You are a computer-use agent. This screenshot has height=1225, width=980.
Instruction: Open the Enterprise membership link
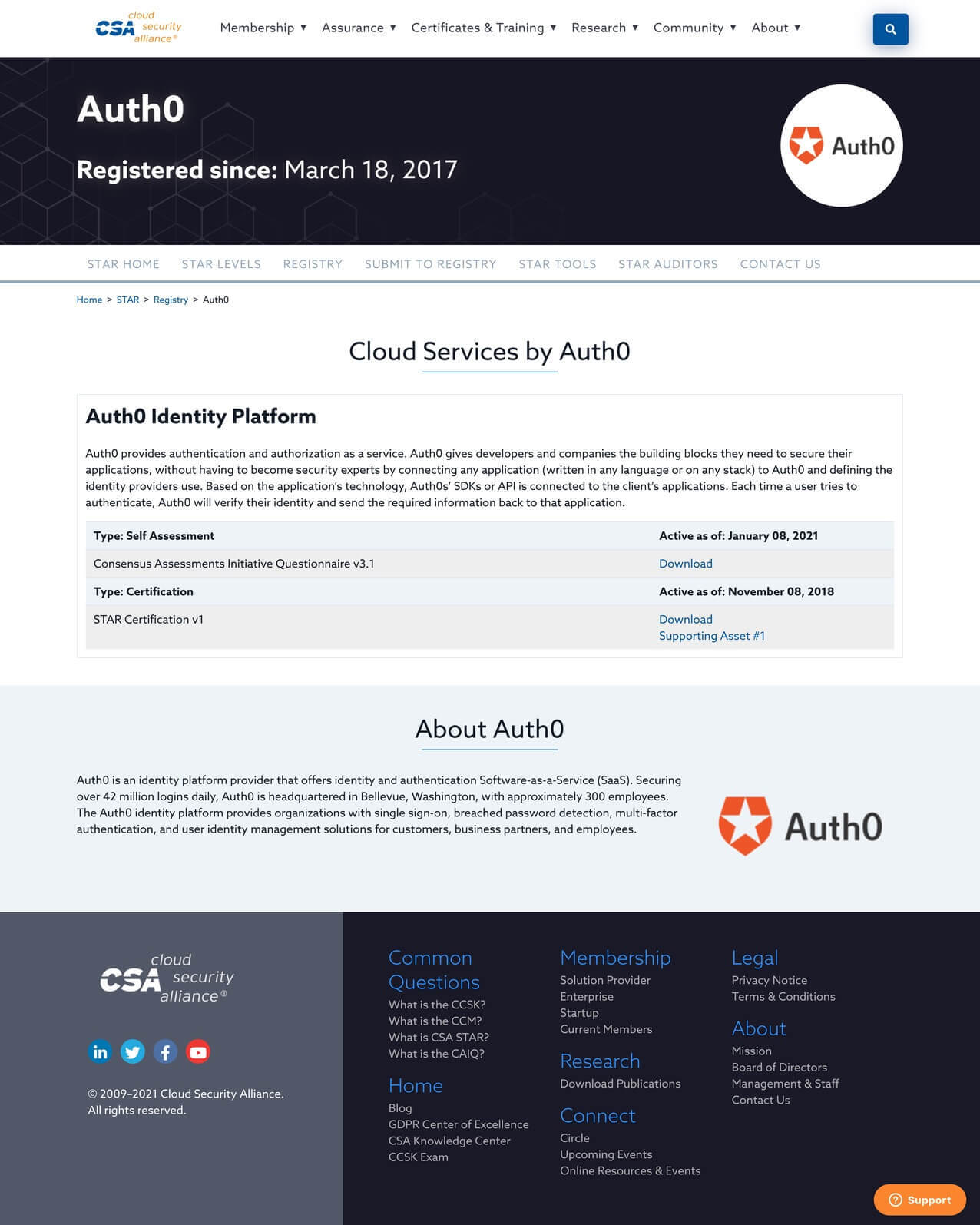tap(587, 996)
